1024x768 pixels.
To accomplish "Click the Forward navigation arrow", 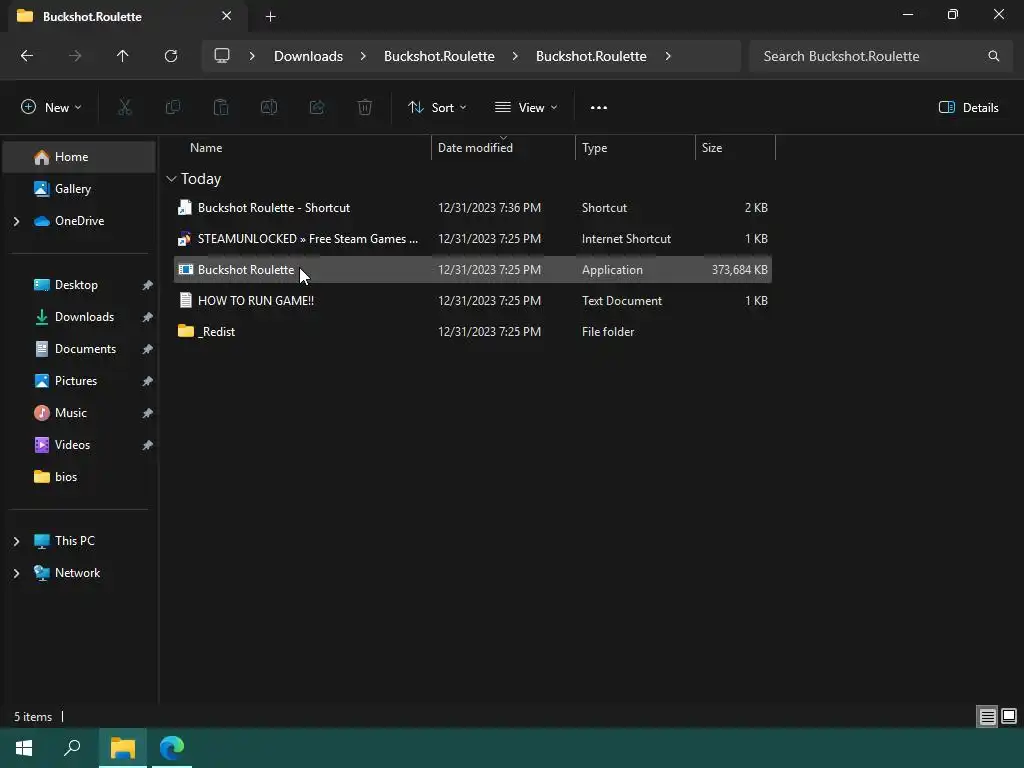I will 75,56.
